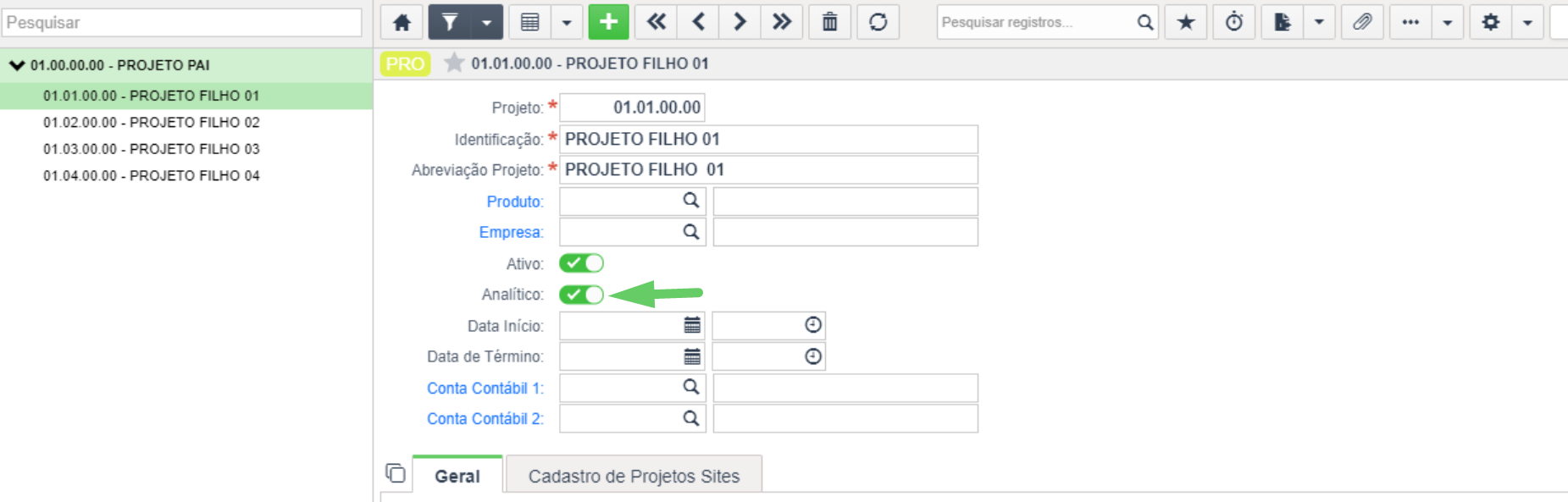Delete record with trash icon
Viewport: 1568px width, 502px height.
(x=830, y=22)
